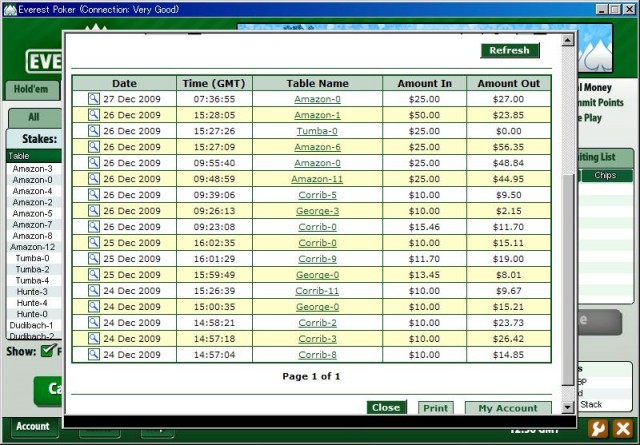Open details icon for 24 Dec 14:57:18 row
The height and width of the screenshot is (445, 640).
coord(93,338)
